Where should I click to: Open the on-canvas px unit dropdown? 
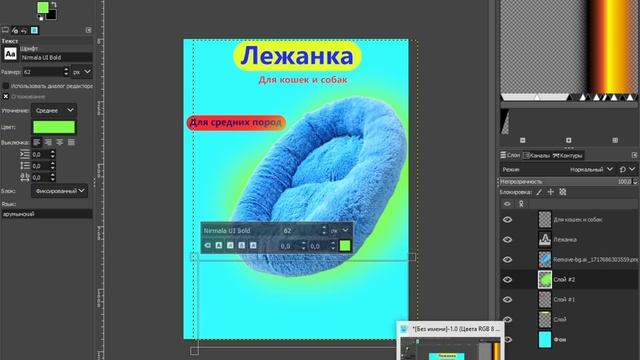click(340, 231)
